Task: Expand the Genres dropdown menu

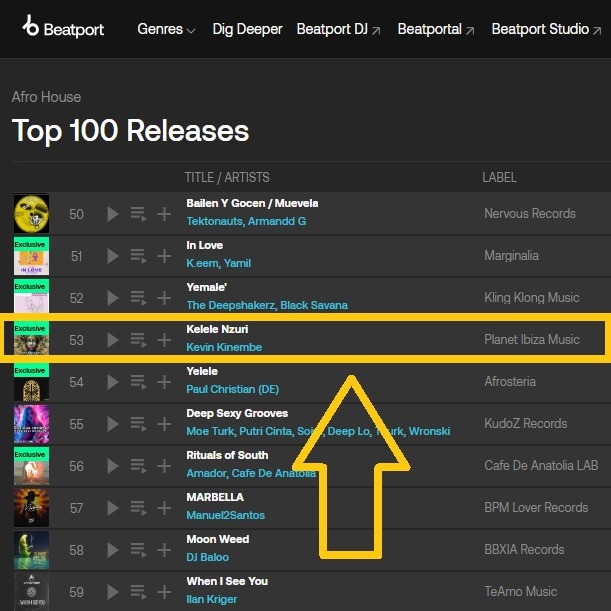Action: click(166, 29)
